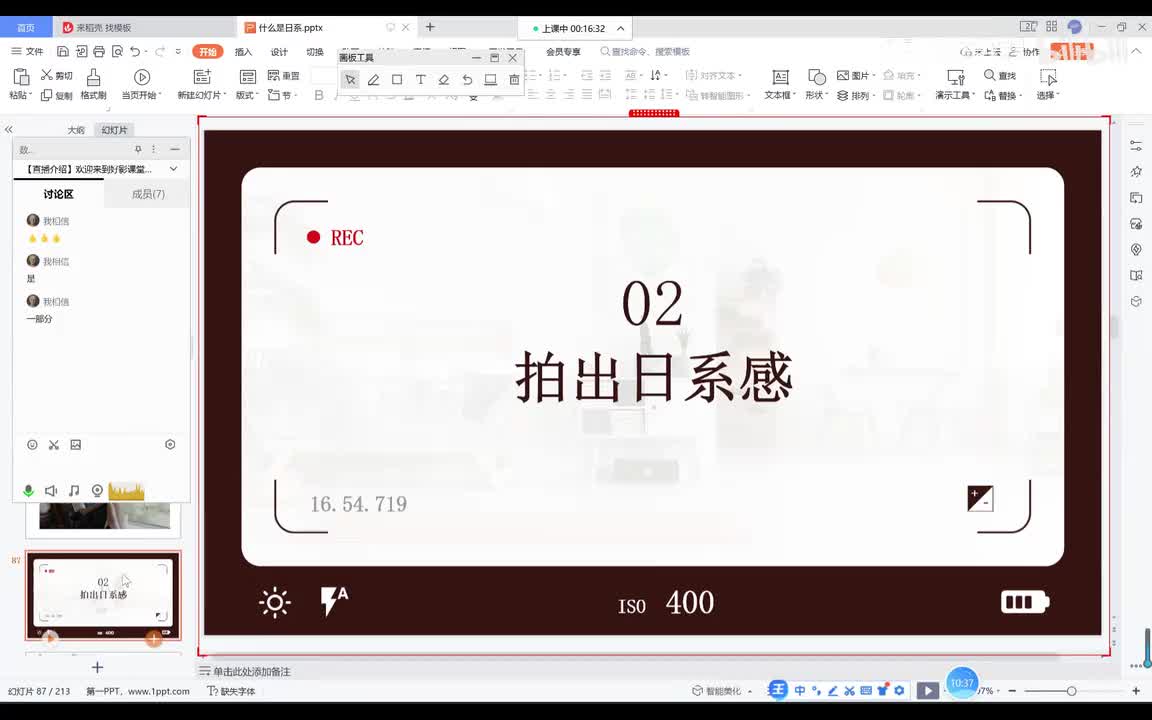Open the 成员(7) members tab

coord(148,194)
